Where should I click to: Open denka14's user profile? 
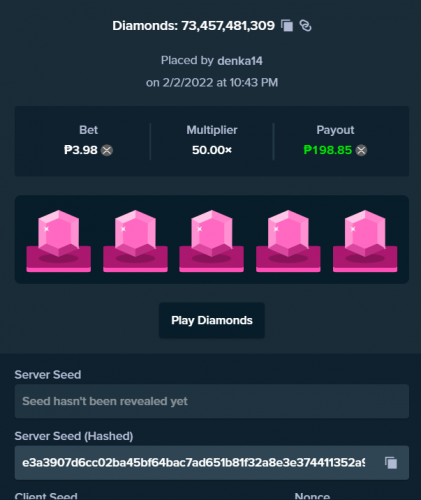240,61
